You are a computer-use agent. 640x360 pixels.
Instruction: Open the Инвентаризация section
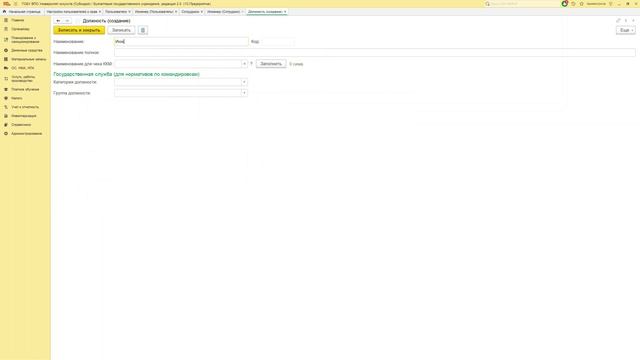click(x=24, y=116)
